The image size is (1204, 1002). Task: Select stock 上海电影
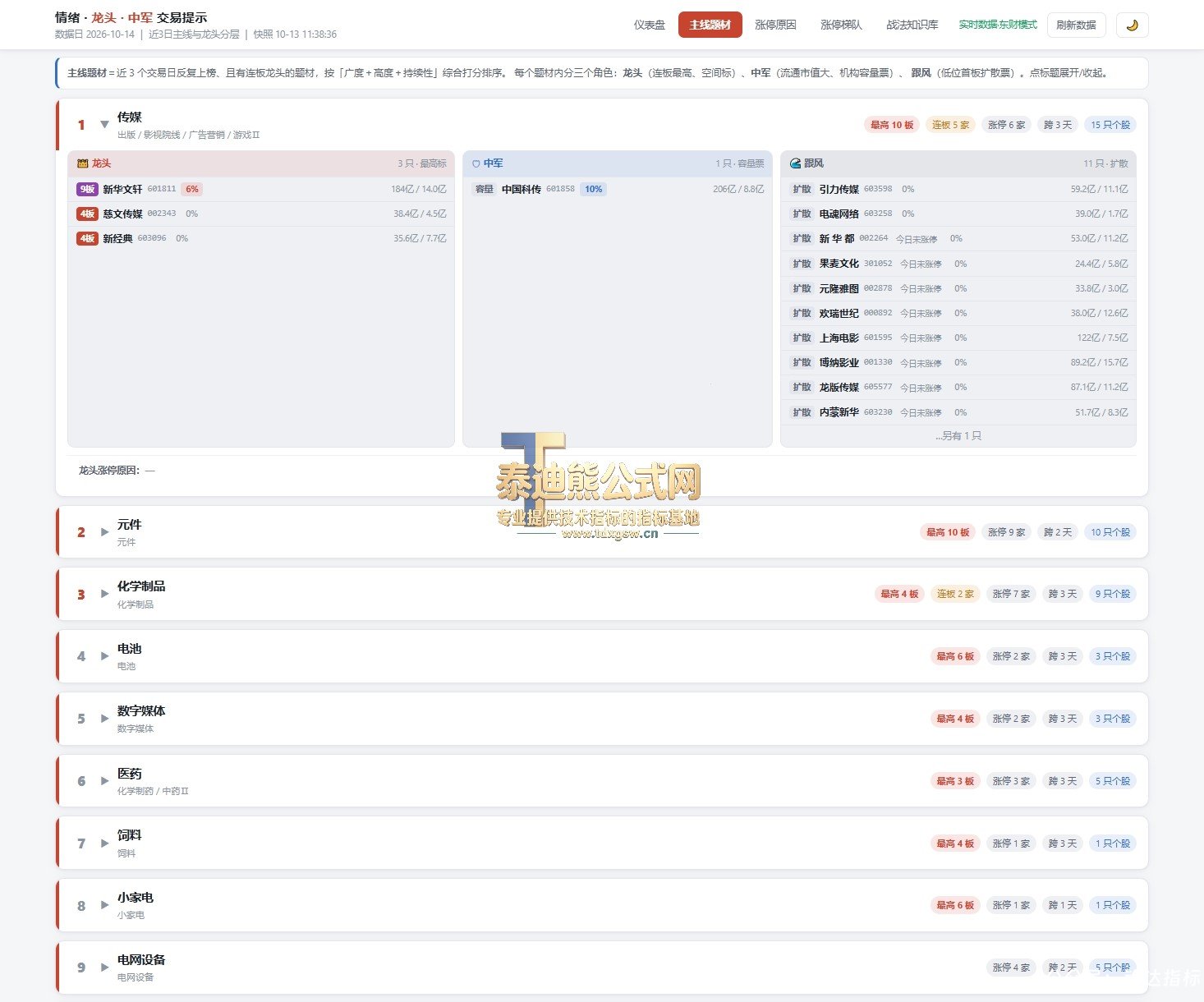click(x=839, y=338)
